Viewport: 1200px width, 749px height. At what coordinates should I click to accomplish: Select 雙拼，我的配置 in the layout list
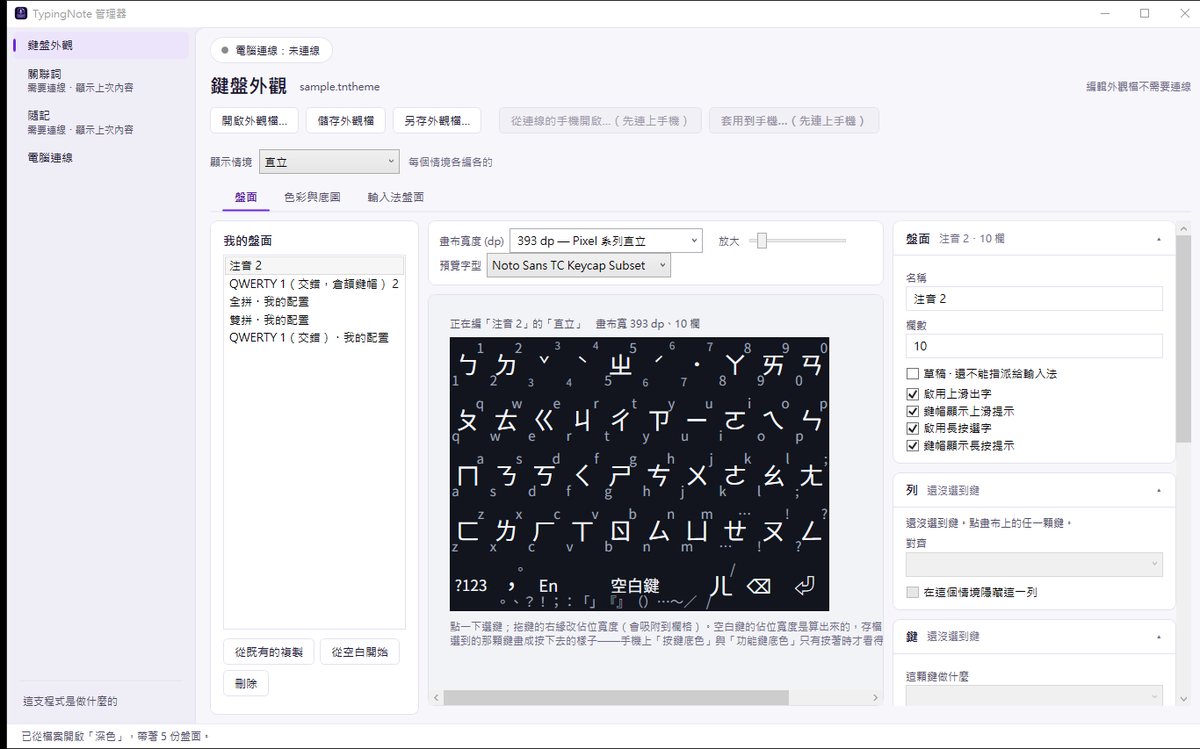314,319
